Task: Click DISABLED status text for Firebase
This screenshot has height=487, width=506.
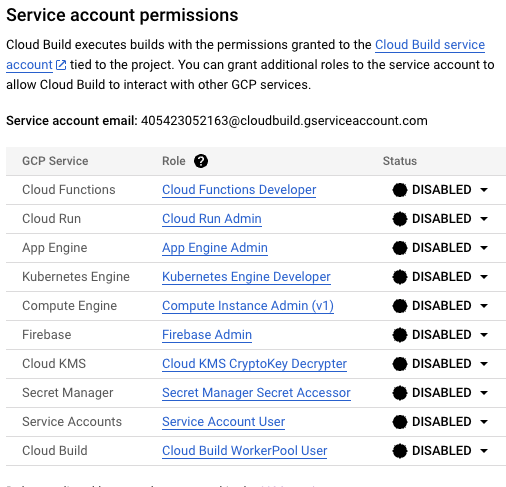Action: pyautogui.click(x=442, y=335)
